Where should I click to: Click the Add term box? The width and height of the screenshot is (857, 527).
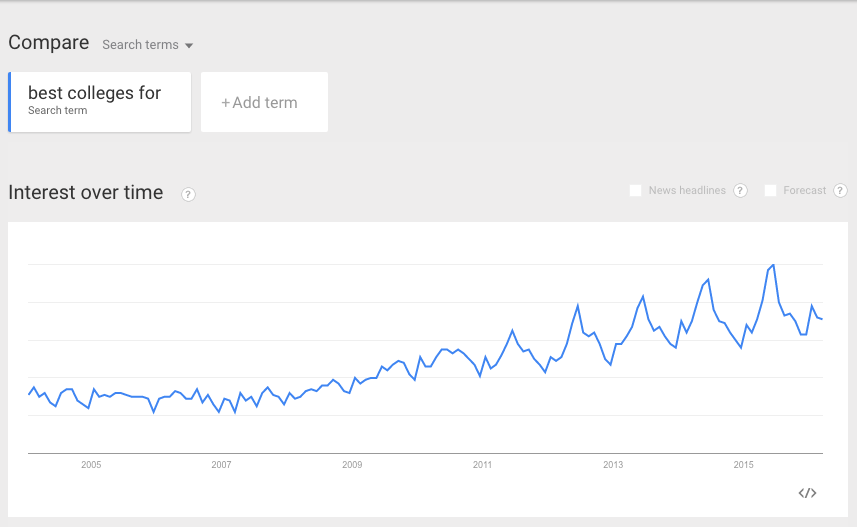pos(264,102)
